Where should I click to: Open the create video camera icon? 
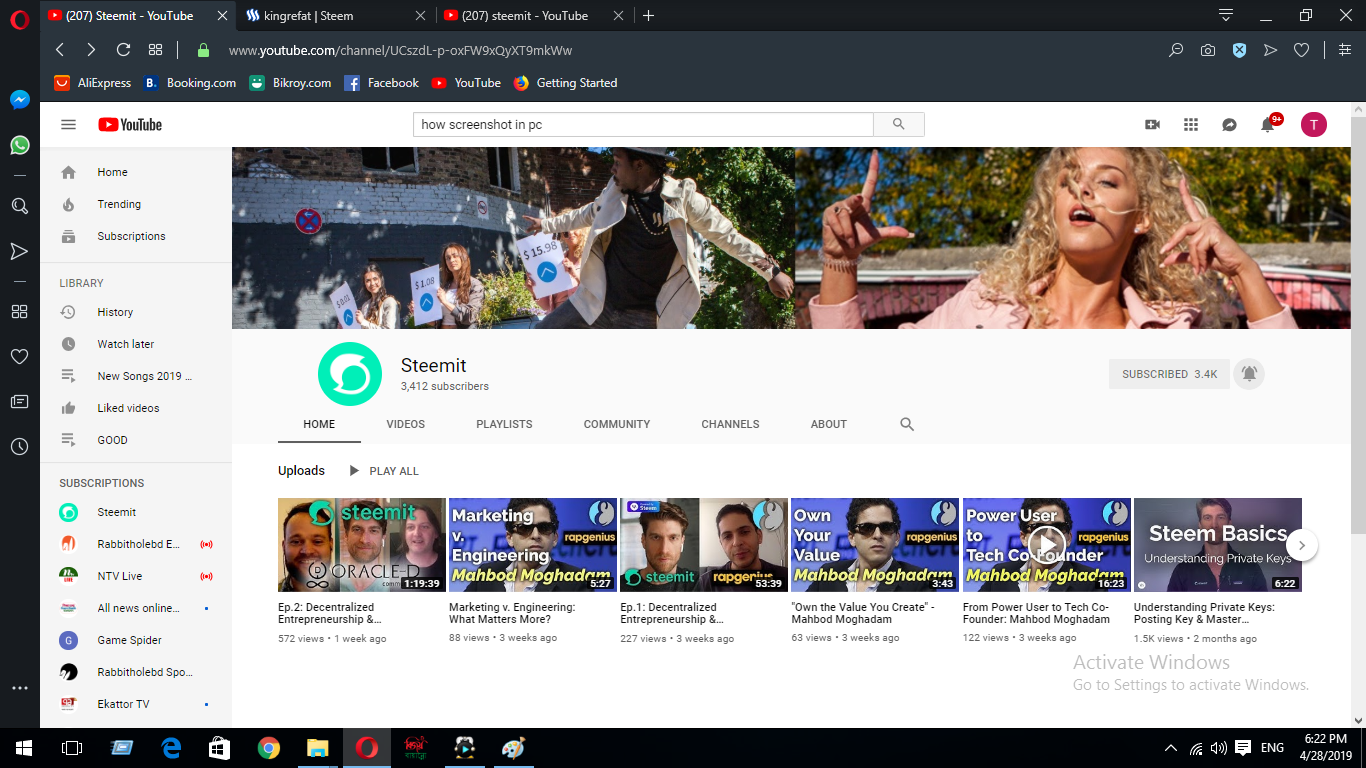1152,125
